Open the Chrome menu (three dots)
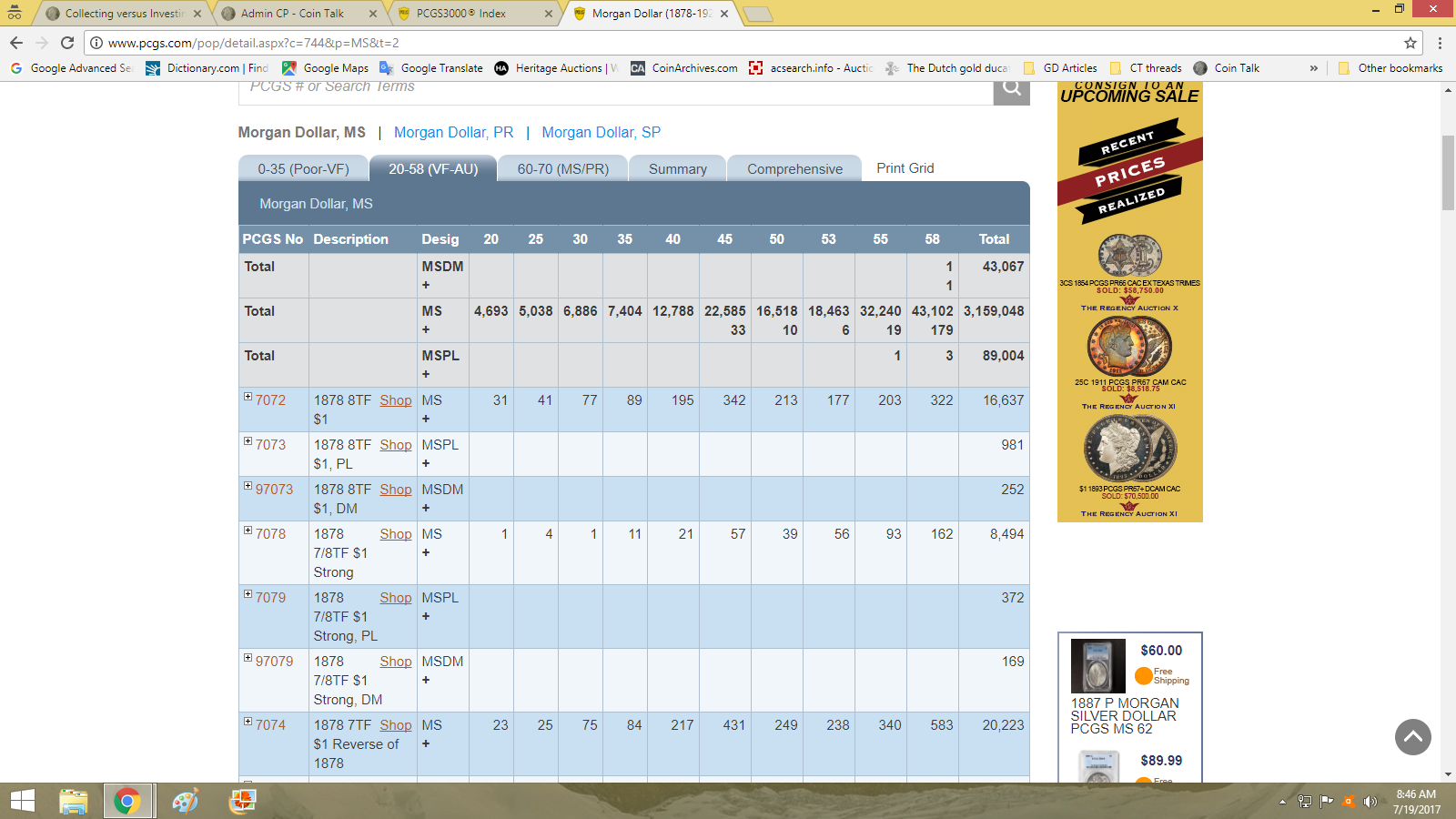This screenshot has height=819, width=1456. (x=1440, y=43)
